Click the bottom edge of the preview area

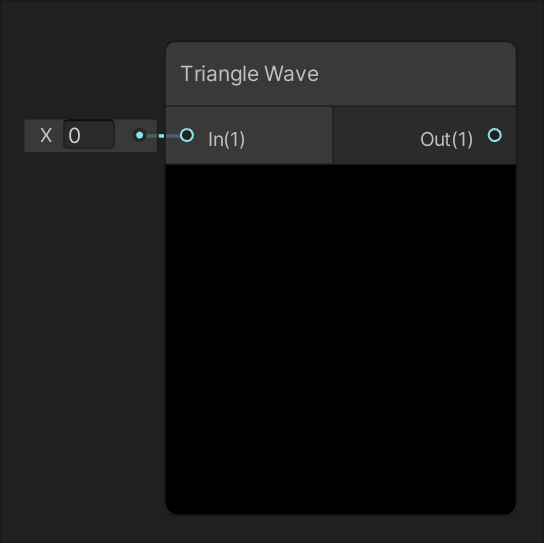tap(341, 513)
